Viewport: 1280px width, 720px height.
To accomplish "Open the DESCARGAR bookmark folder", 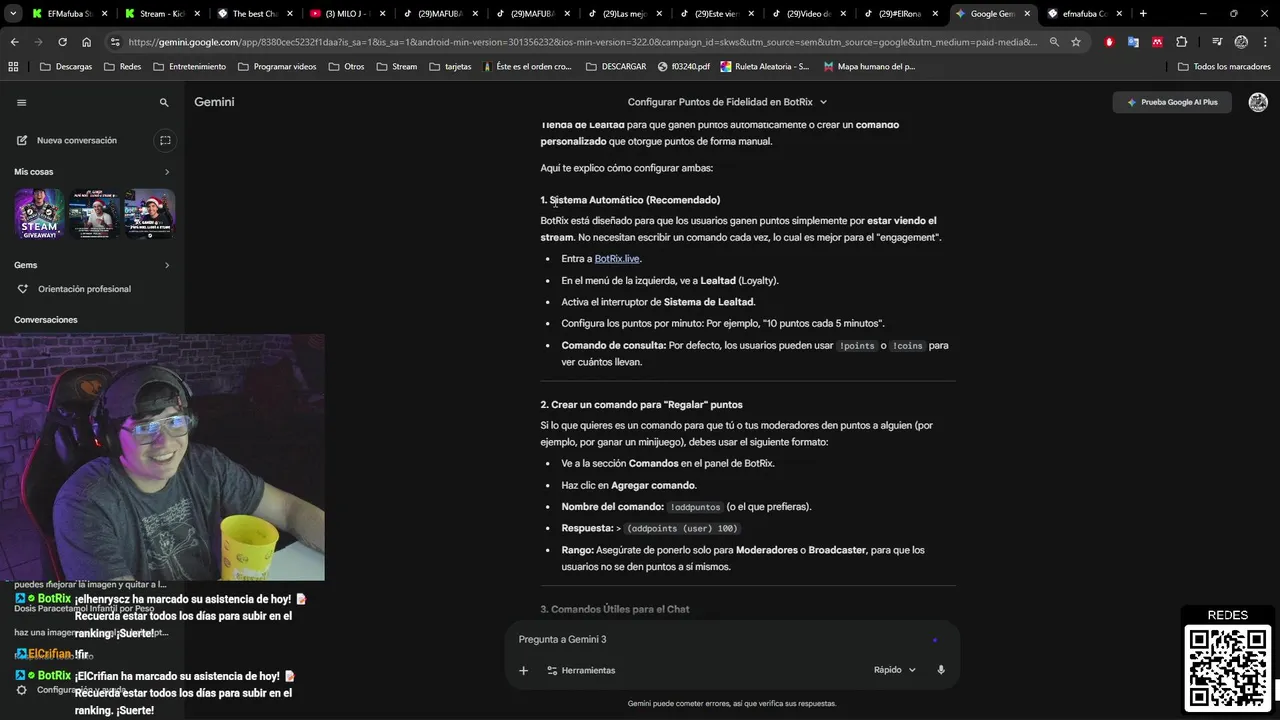I will [x=615, y=66].
